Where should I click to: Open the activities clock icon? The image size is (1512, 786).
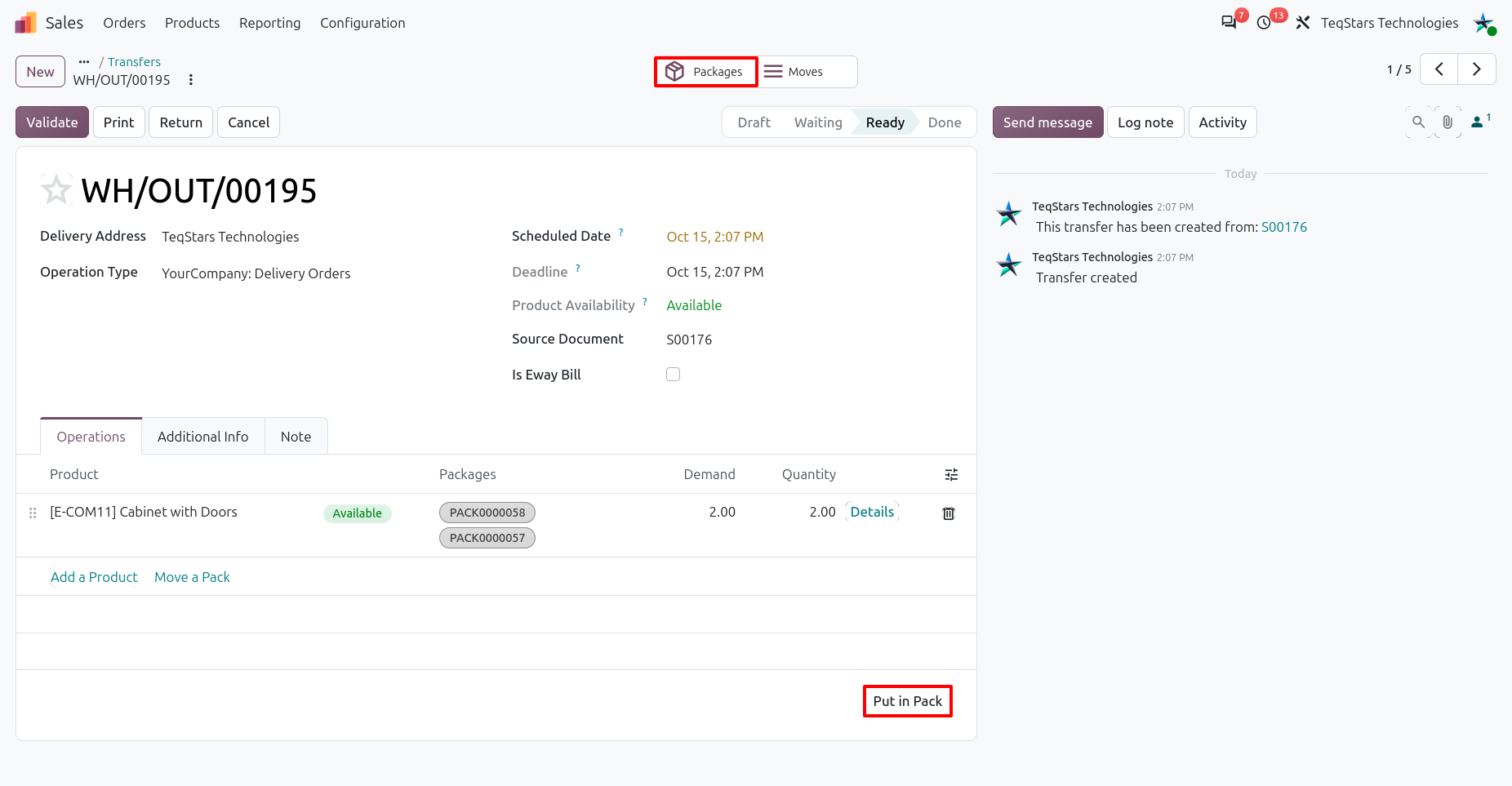pyautogui.click(x=1264, y=23)
